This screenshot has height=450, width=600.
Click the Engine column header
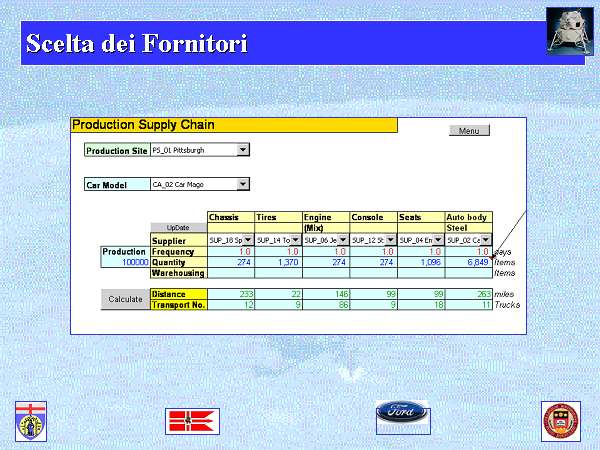326,217
